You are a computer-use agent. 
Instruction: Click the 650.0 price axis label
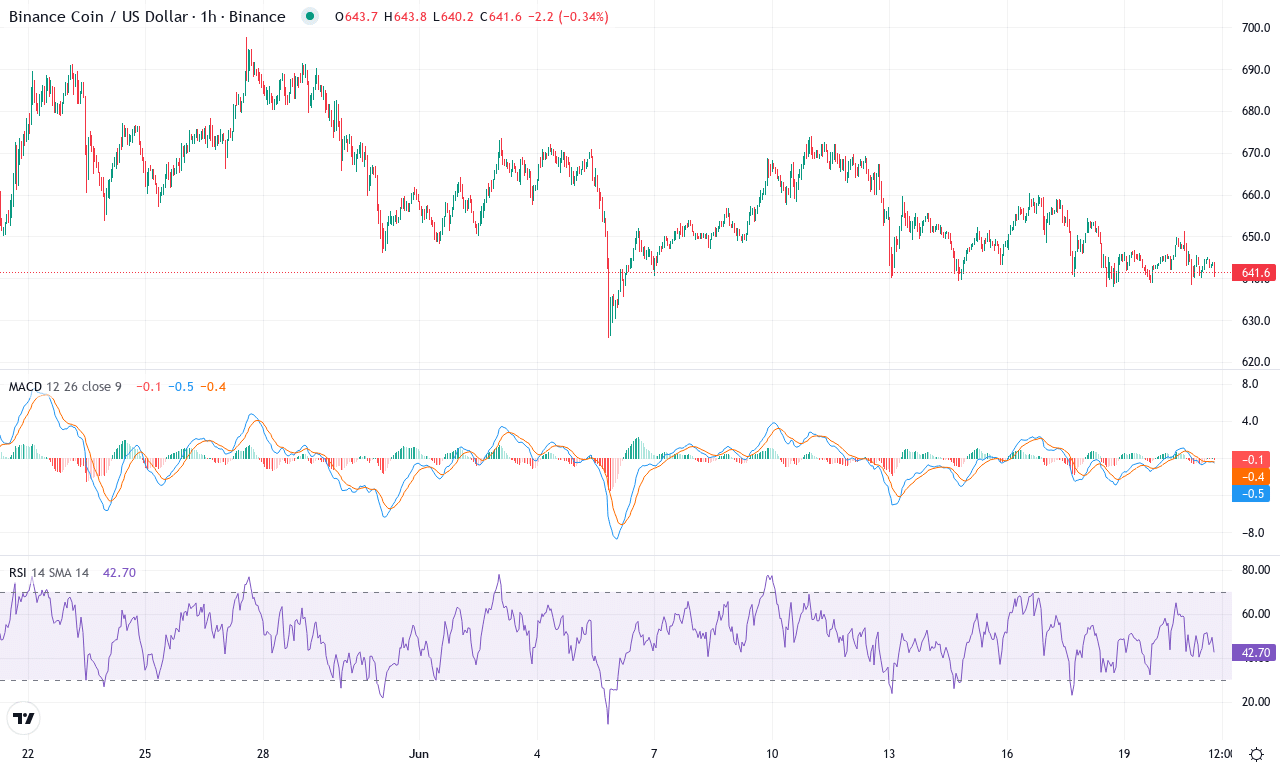(x=1256, y=237)
